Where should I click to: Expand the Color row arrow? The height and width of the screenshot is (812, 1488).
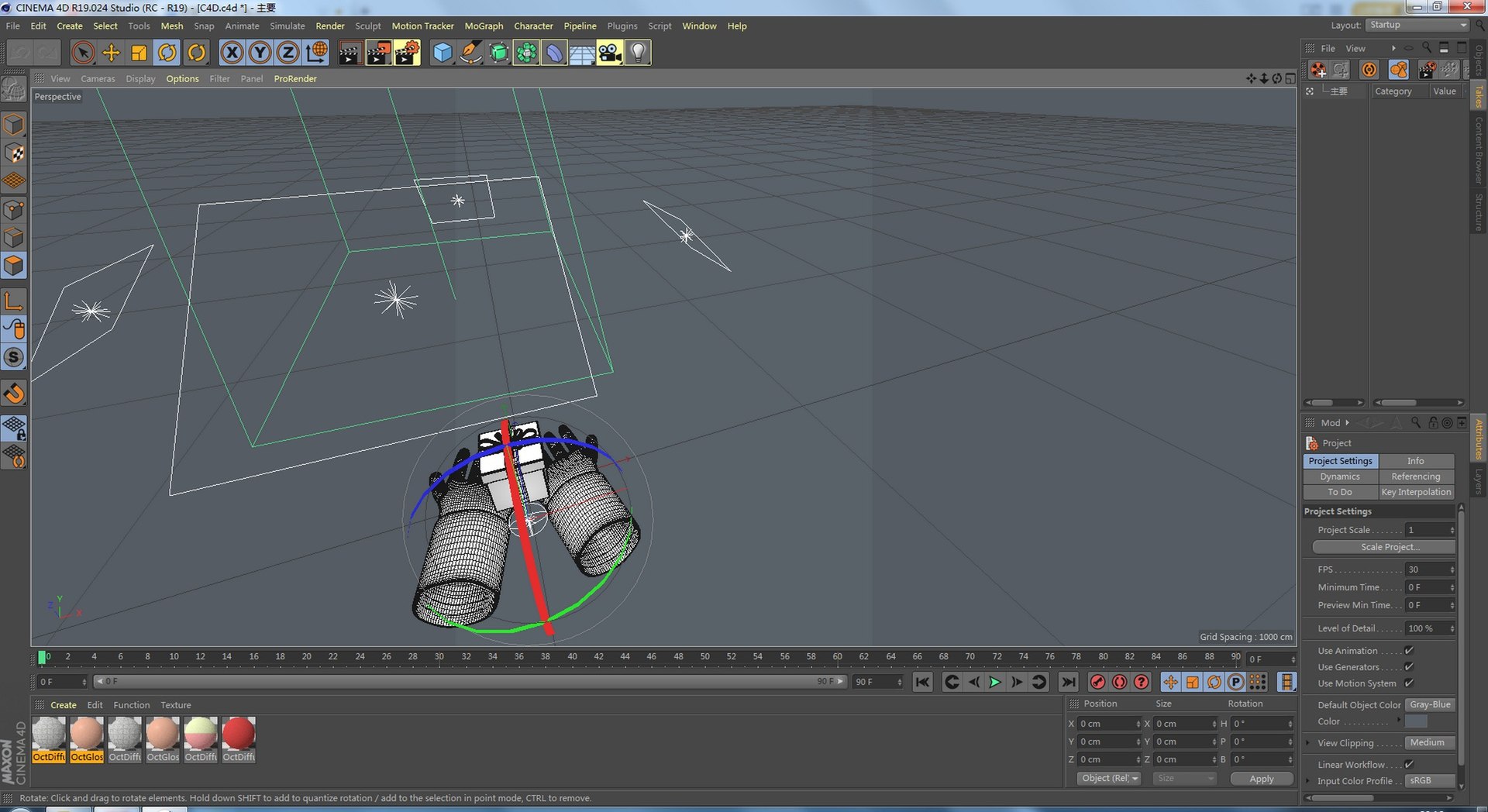[x=1399, y=721]
